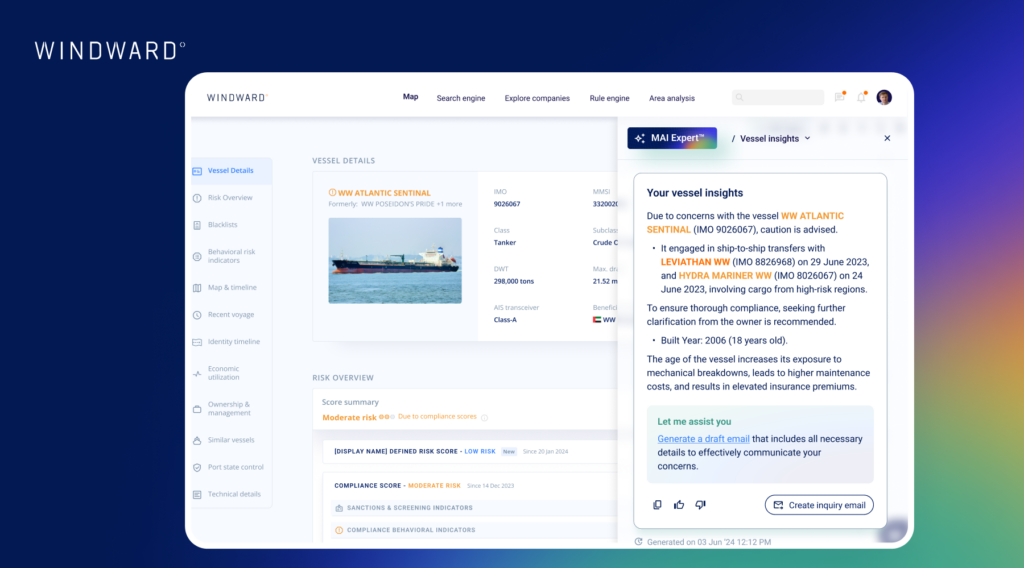
Task: Click the Ownership & management briefcase icon
Action: pos(197,409)
